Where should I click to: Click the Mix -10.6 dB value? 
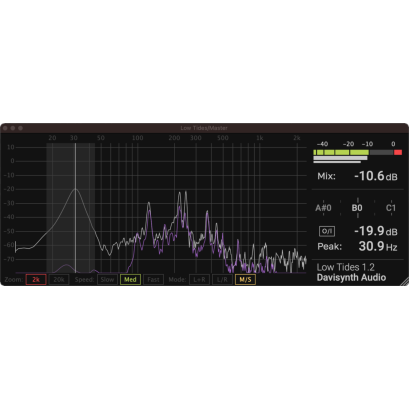pos(376,176)
